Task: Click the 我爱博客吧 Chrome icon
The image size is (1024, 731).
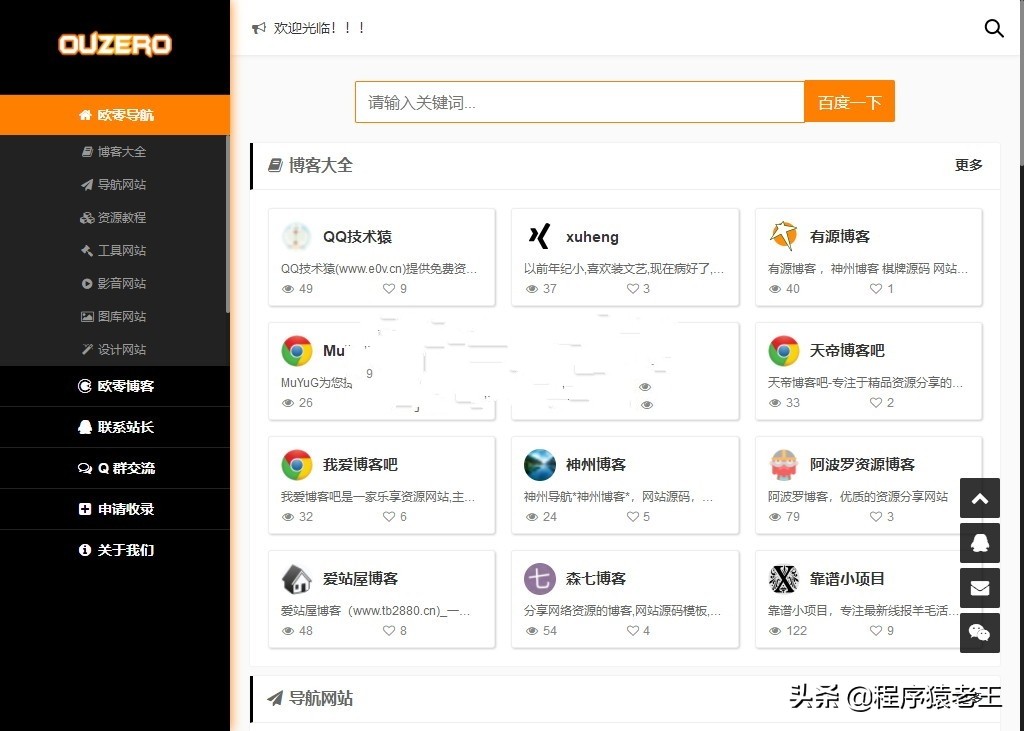Action: [x=296, y=464]
